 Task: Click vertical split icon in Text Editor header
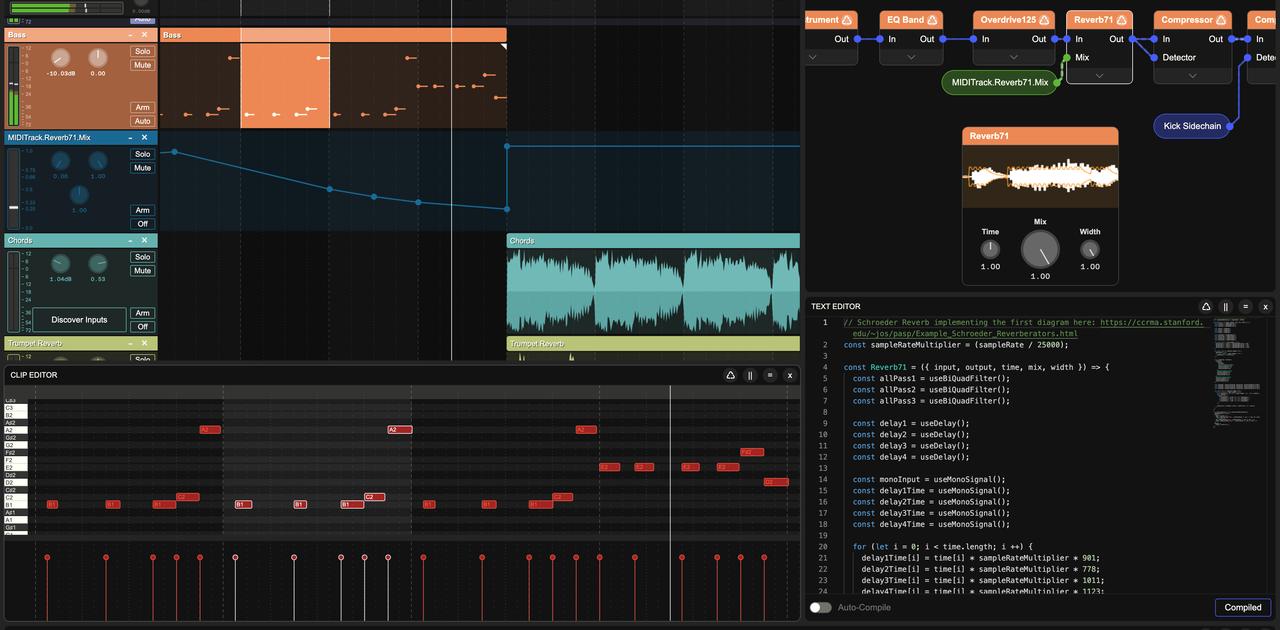point(1226,307)
